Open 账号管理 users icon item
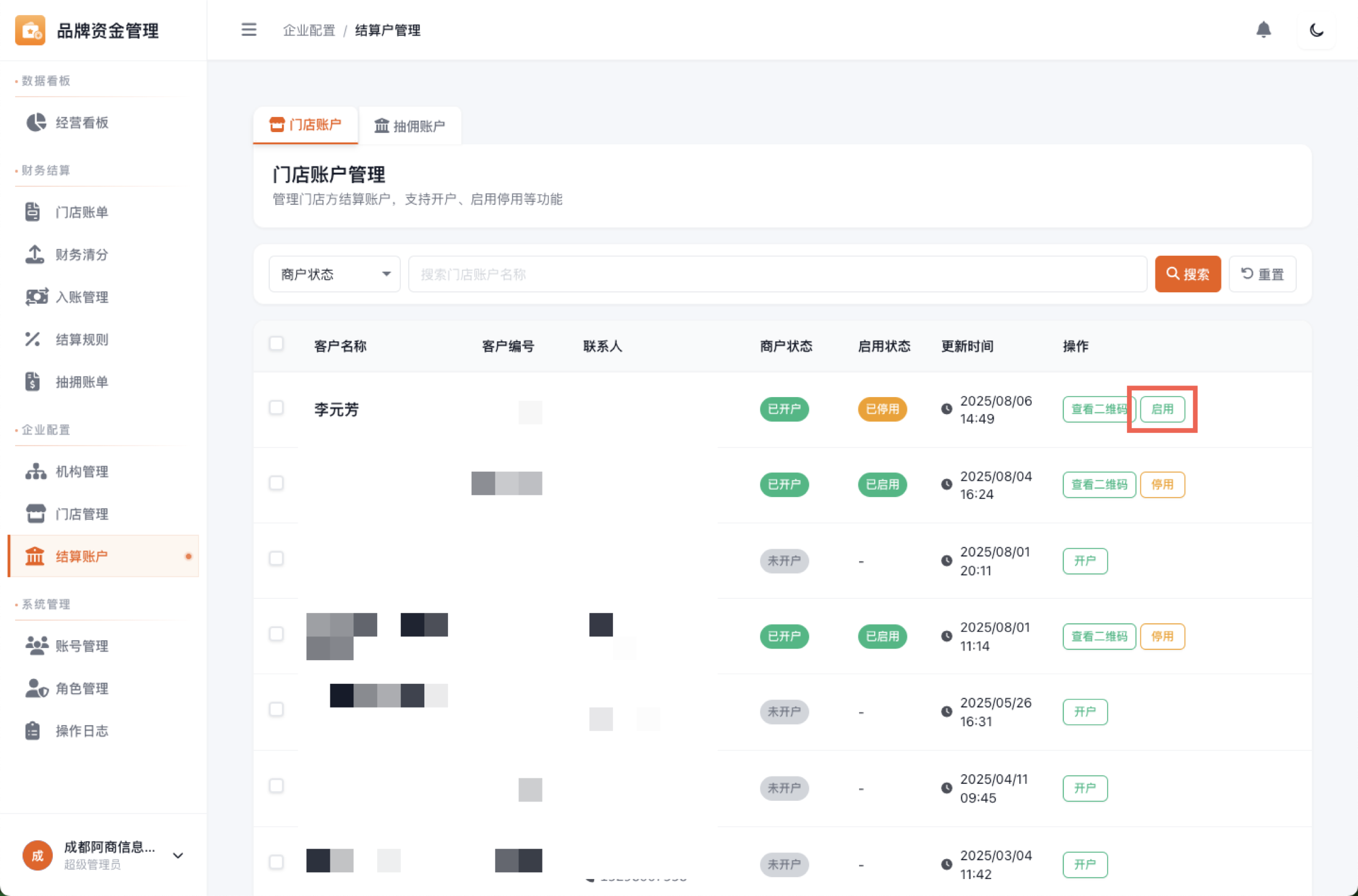The image size is (1358, 896). (36, 646)
